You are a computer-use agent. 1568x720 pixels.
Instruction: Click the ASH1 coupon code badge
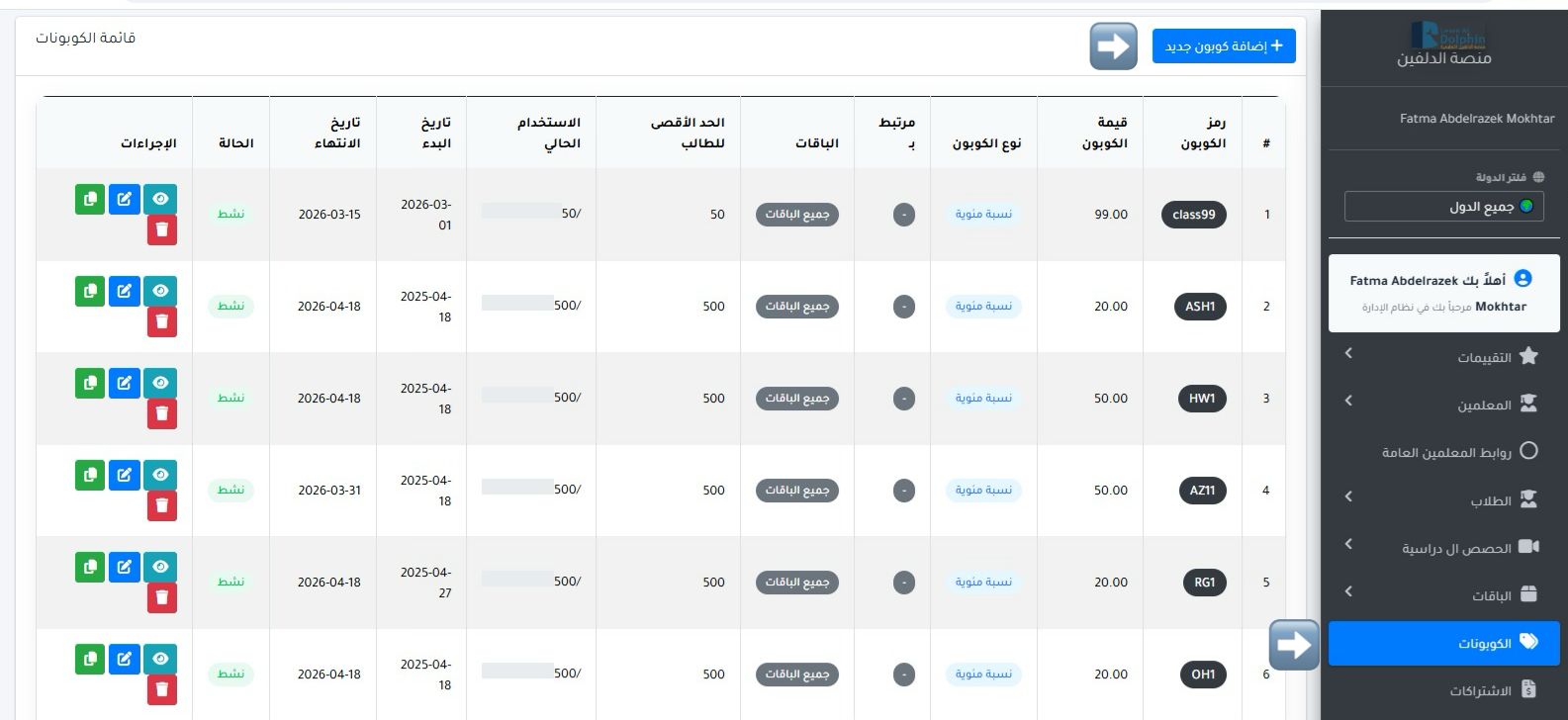pyautogui.click(x=1199, y=307)
